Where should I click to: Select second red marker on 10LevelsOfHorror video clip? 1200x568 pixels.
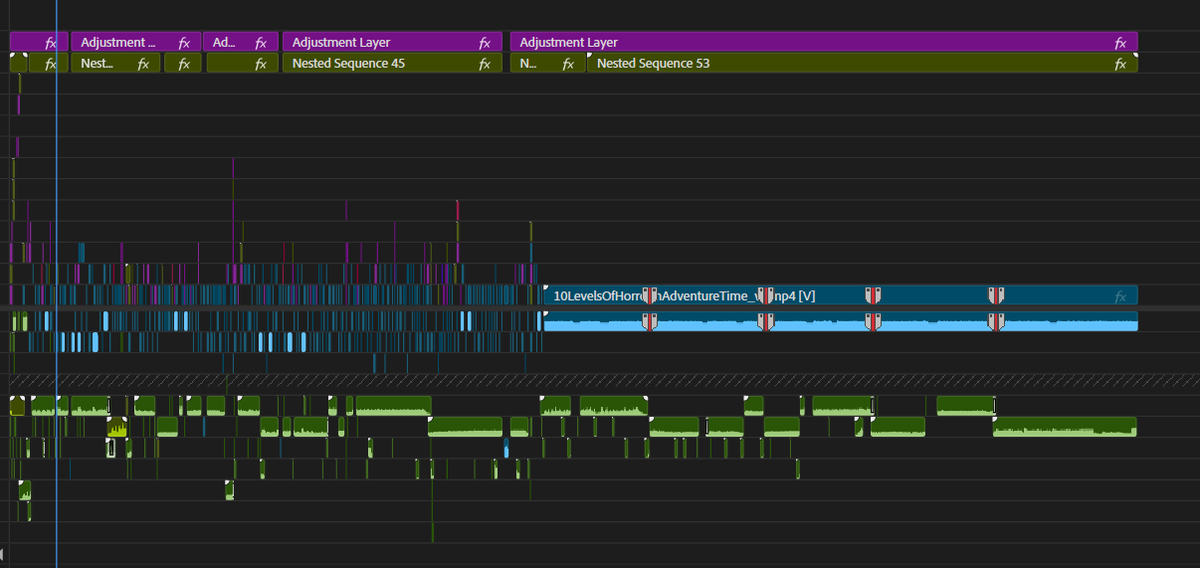[767, 295]
